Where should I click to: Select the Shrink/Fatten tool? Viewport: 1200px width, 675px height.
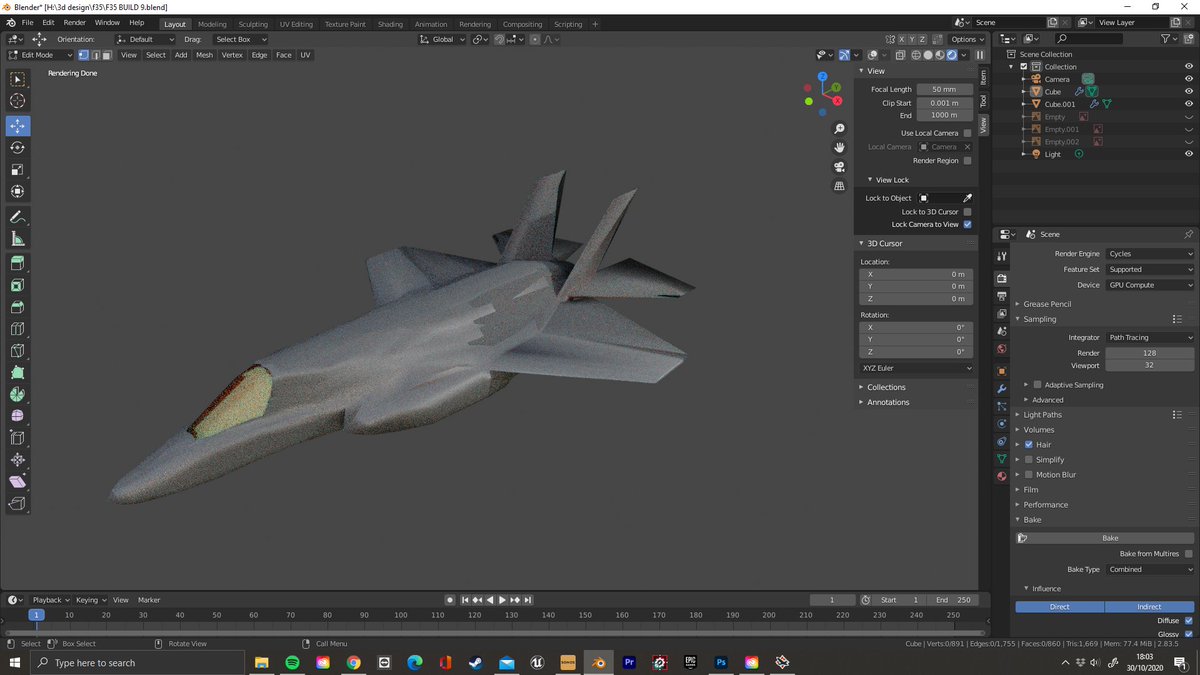point(18,460)
